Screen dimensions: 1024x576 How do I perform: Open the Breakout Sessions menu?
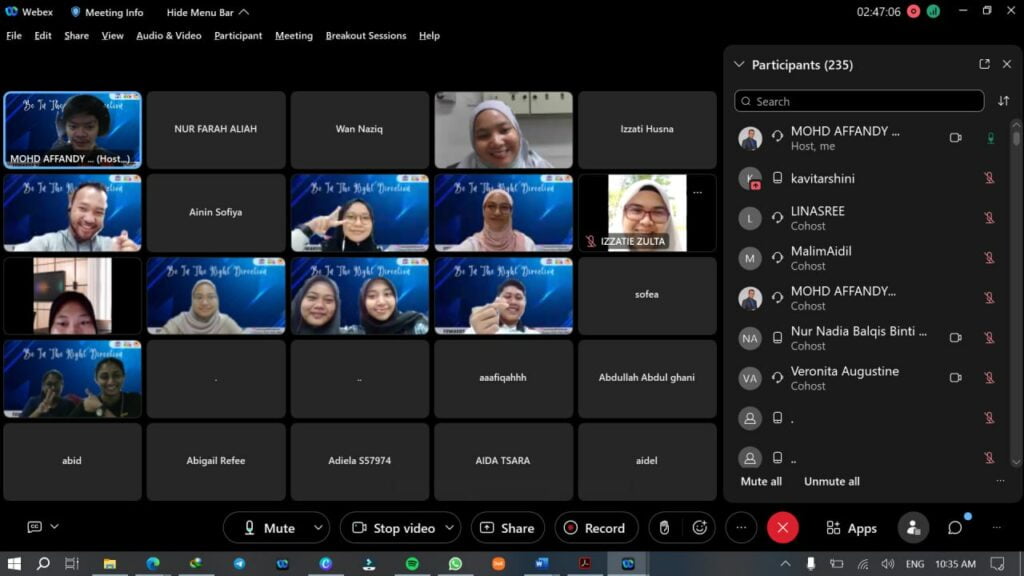coord(365,35)
